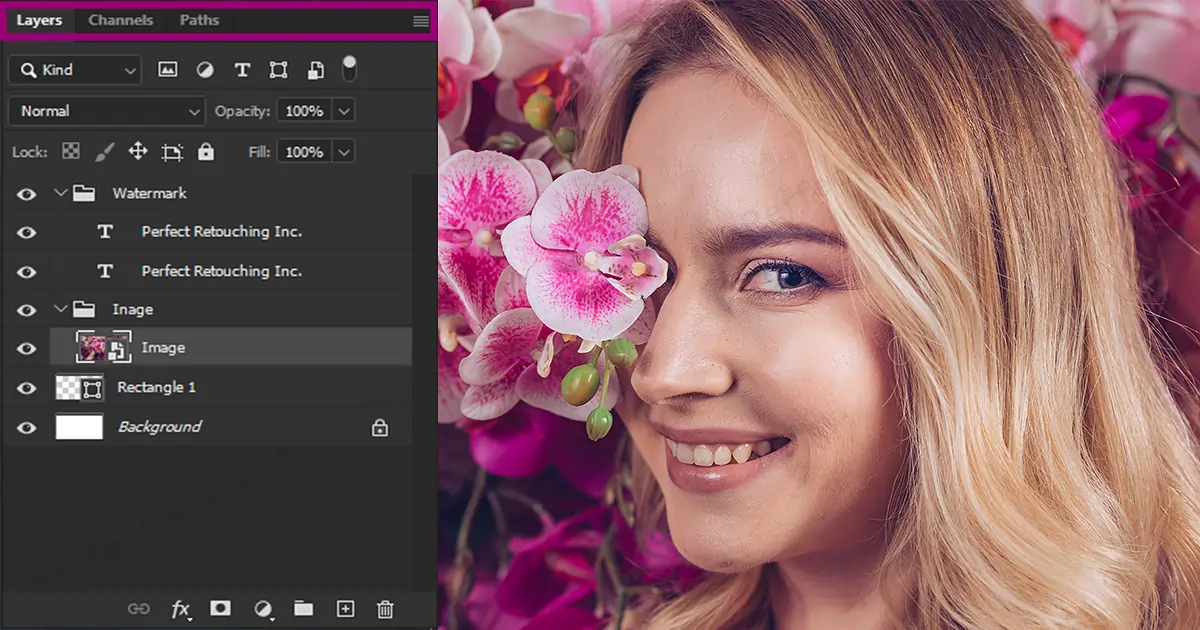Toggle visibility of Watermark group
1200x630 pixels.
[26, 194]
